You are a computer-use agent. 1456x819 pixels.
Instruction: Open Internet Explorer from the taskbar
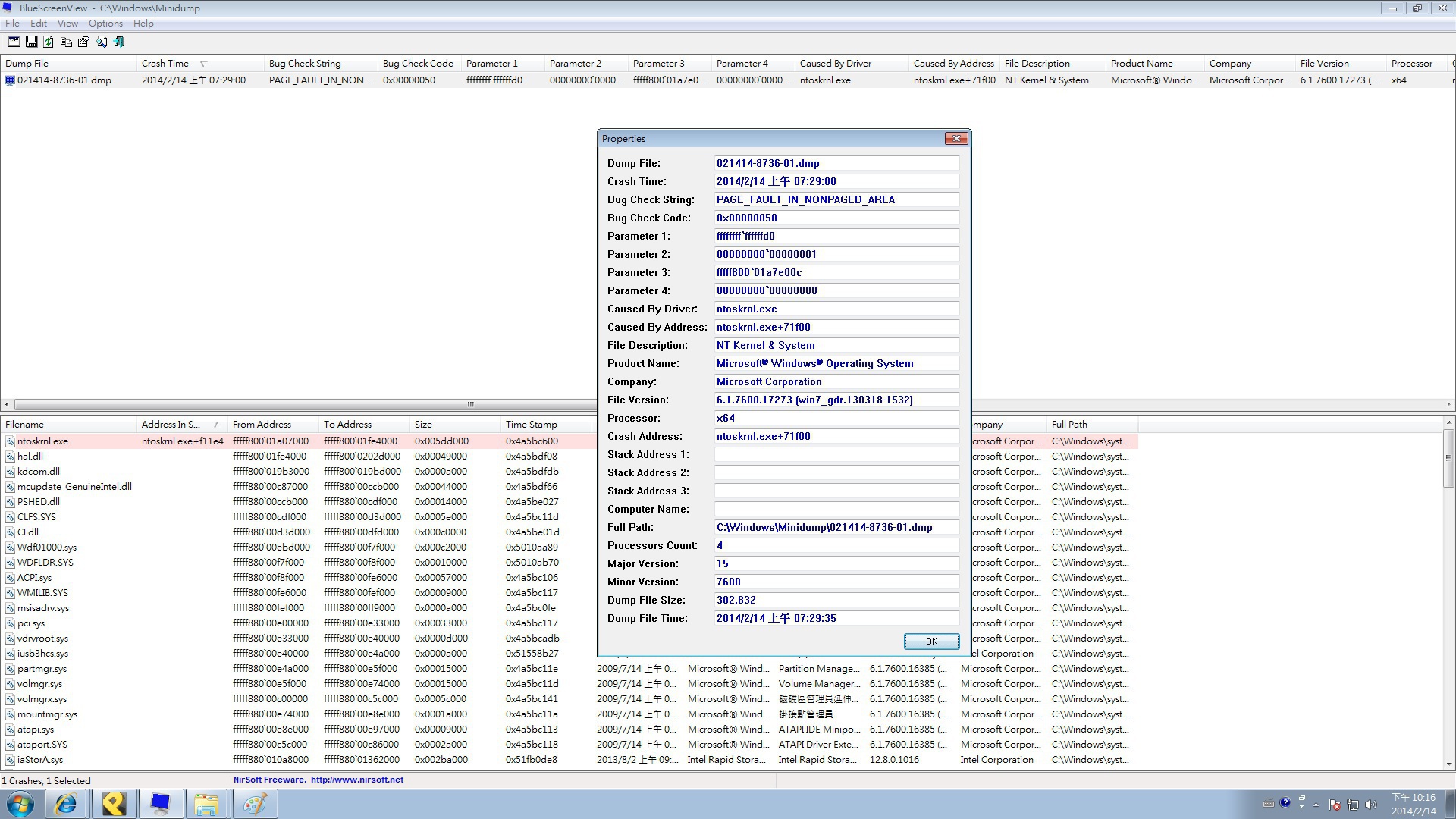pyautogui.click(x=67, y=804)
